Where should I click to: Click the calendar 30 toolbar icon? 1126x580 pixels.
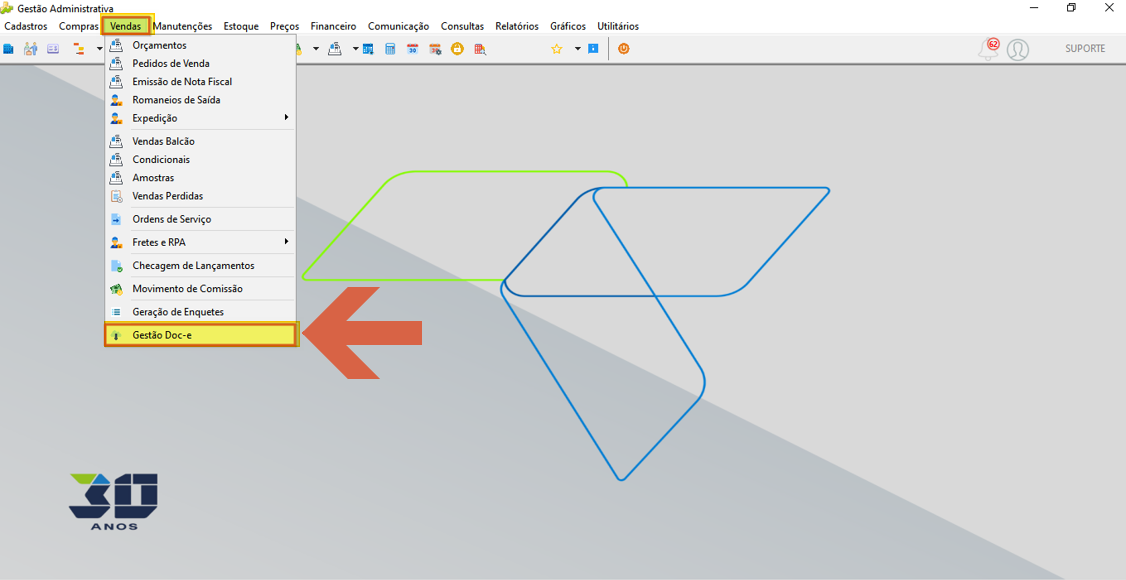click(x=412, y=49)
